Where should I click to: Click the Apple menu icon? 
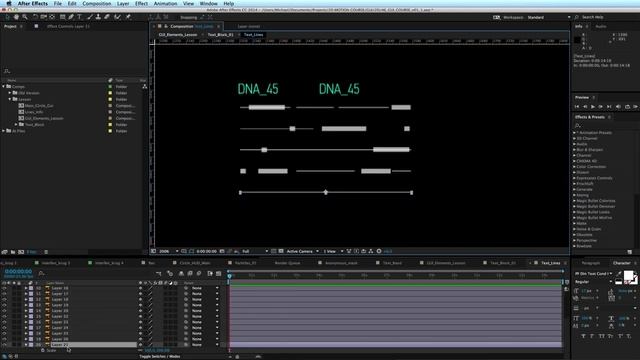(9, 3)
